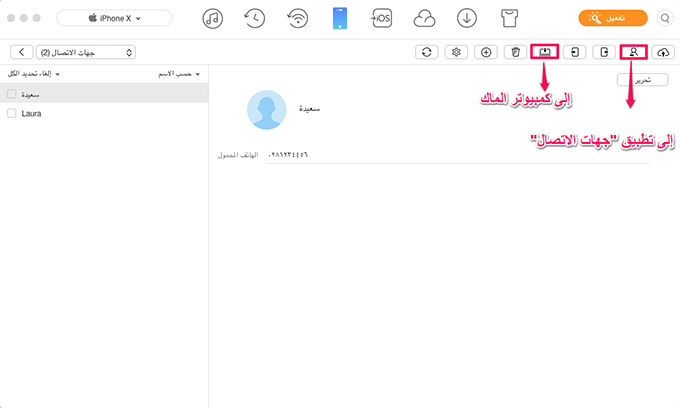
Task: Send contacts to Mac computer icon
Action: (x=545, y=52)
